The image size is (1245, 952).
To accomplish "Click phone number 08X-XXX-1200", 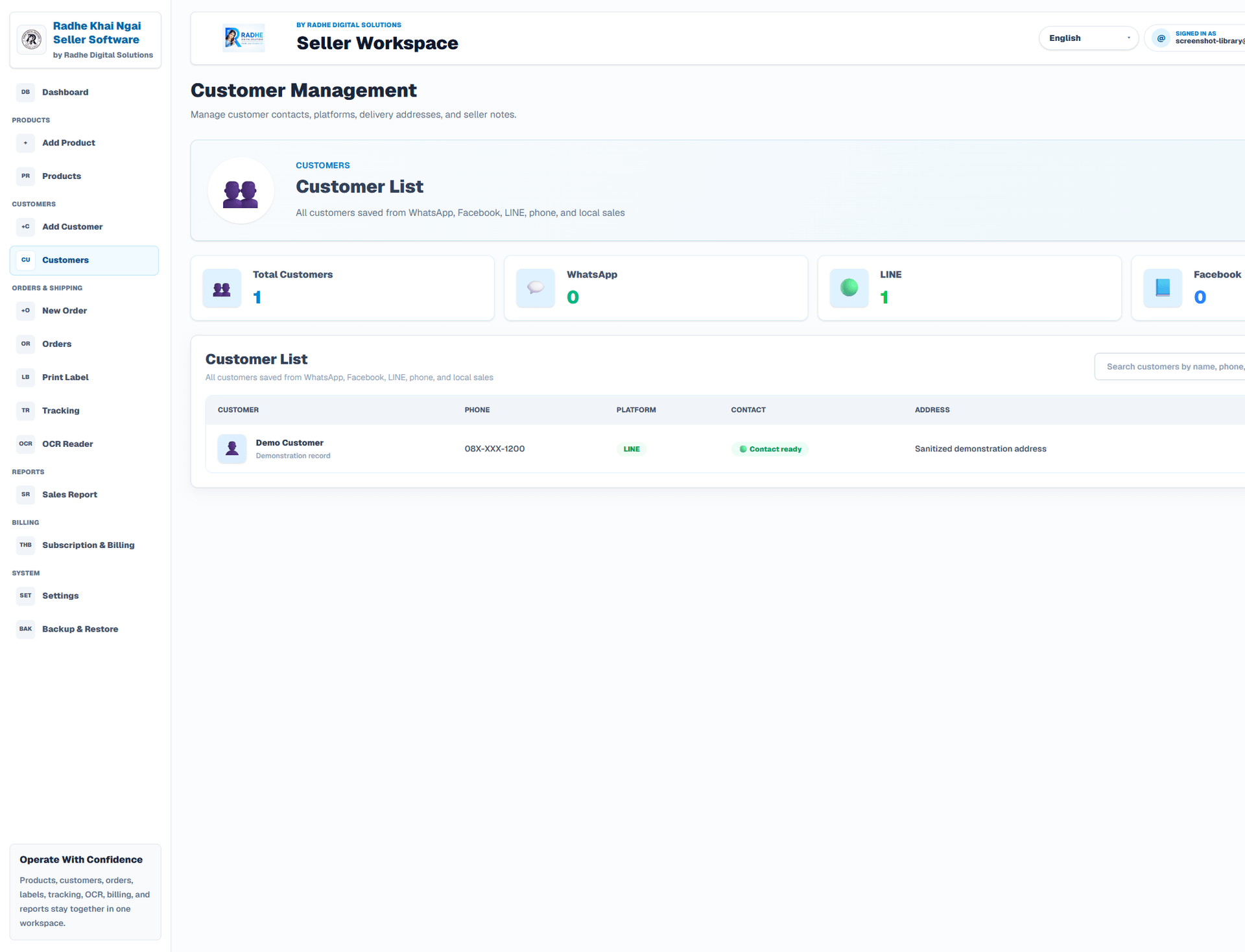I will pos(495,449).
